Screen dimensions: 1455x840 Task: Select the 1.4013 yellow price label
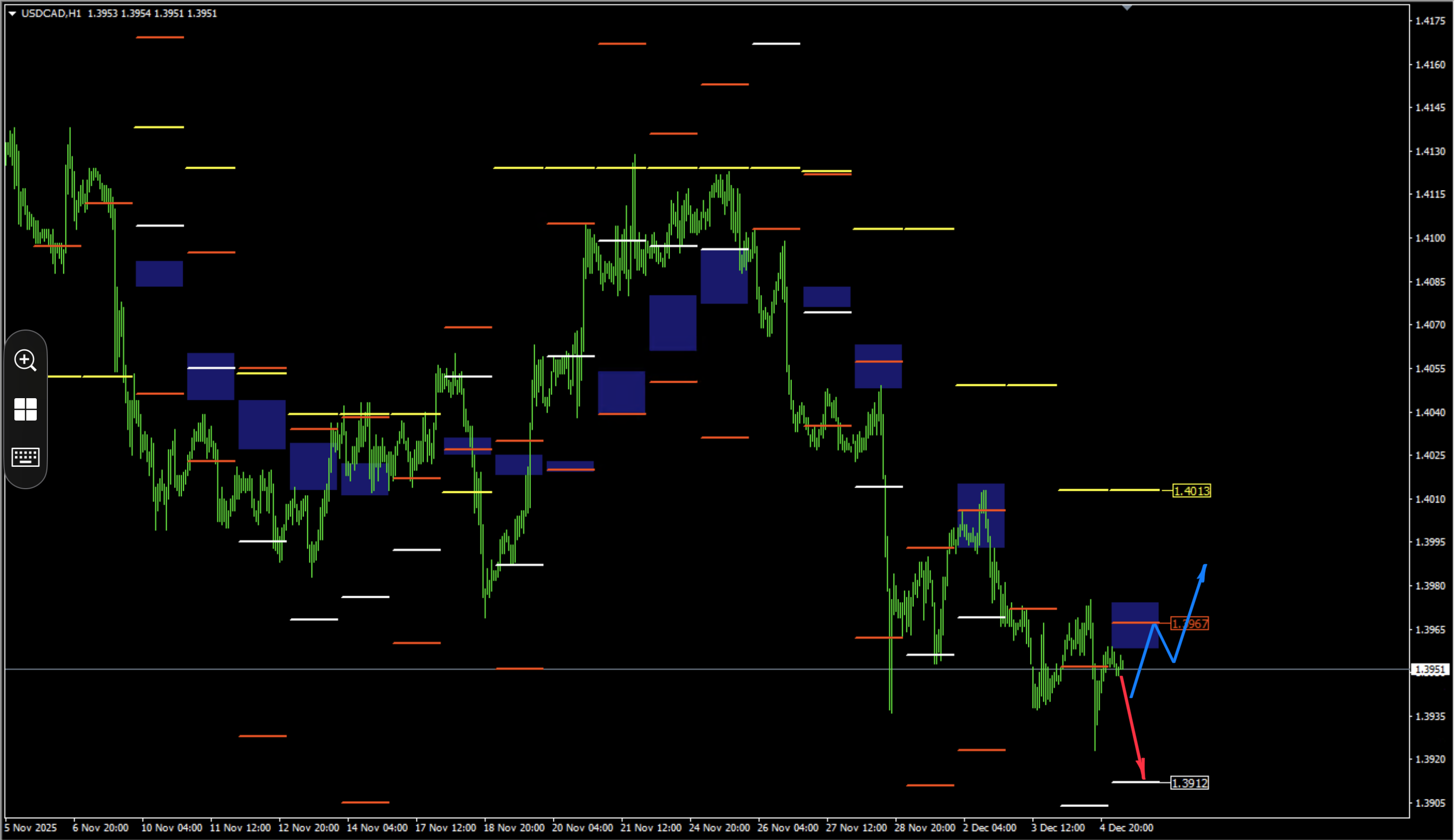pos(1191,491)
